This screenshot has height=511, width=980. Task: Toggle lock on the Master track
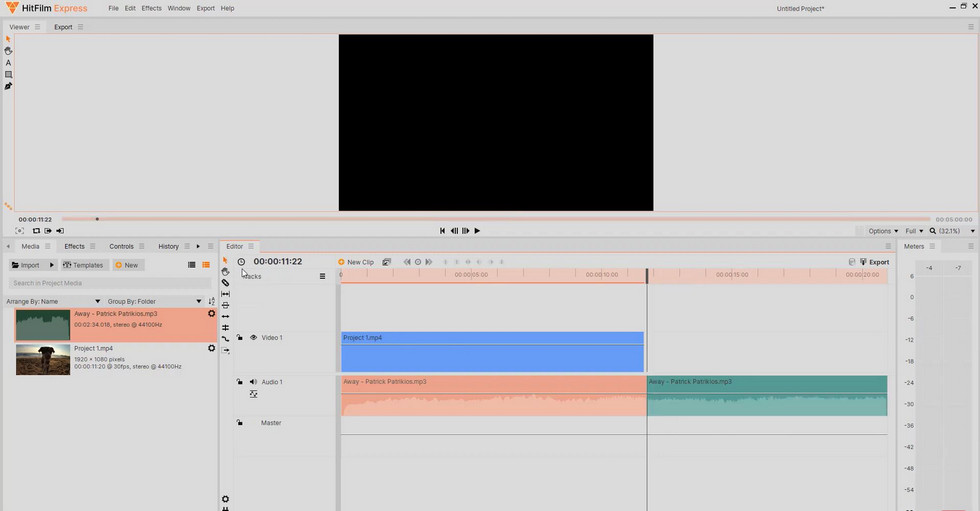point(239,423)
